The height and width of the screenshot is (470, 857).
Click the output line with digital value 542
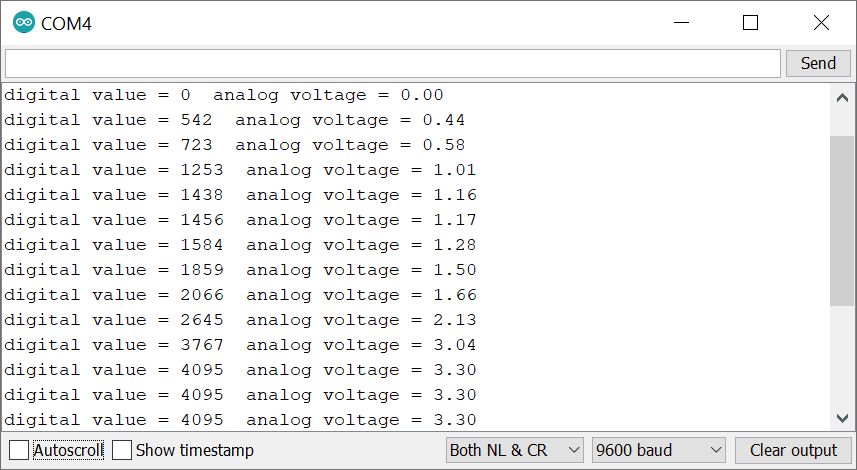click(x=234, y=120)
